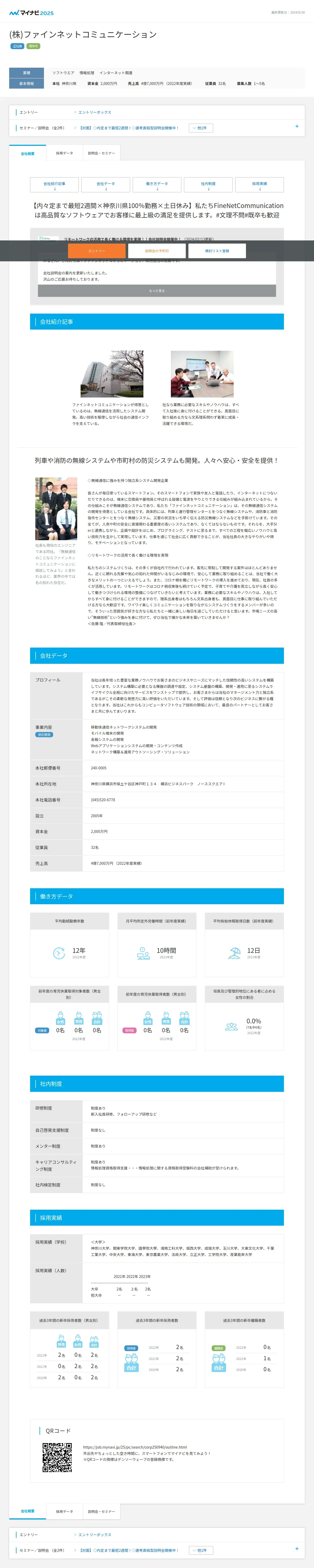Image resolution: width=314 pixels, height=1568 pixels.
Task: Click the 採用実績 section header
Action: (x=157, y=1218)
